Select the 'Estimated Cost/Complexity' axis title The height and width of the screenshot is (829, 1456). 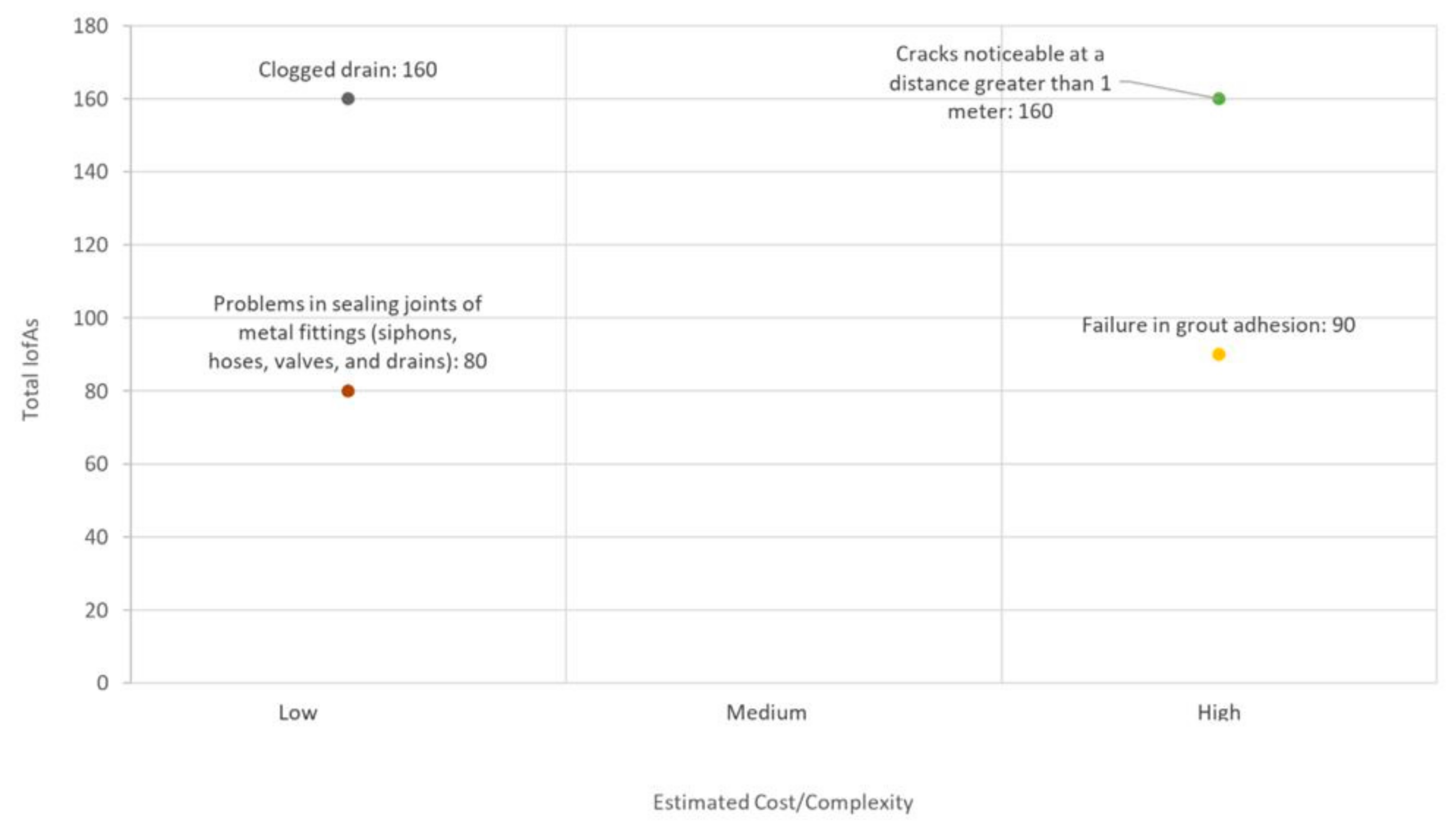point(782,802)
